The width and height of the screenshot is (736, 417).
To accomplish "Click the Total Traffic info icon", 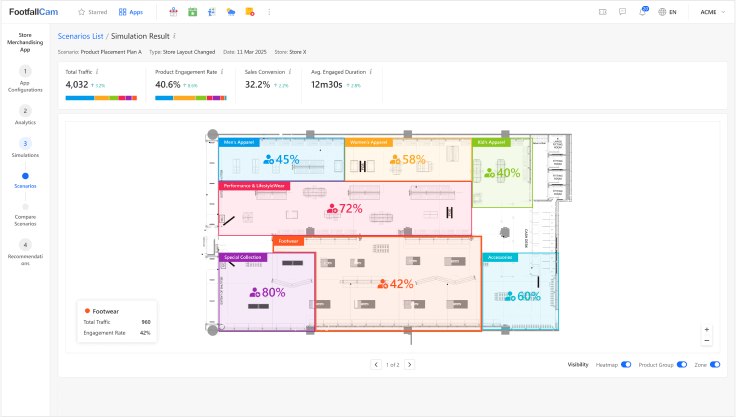I will (97, 72).
